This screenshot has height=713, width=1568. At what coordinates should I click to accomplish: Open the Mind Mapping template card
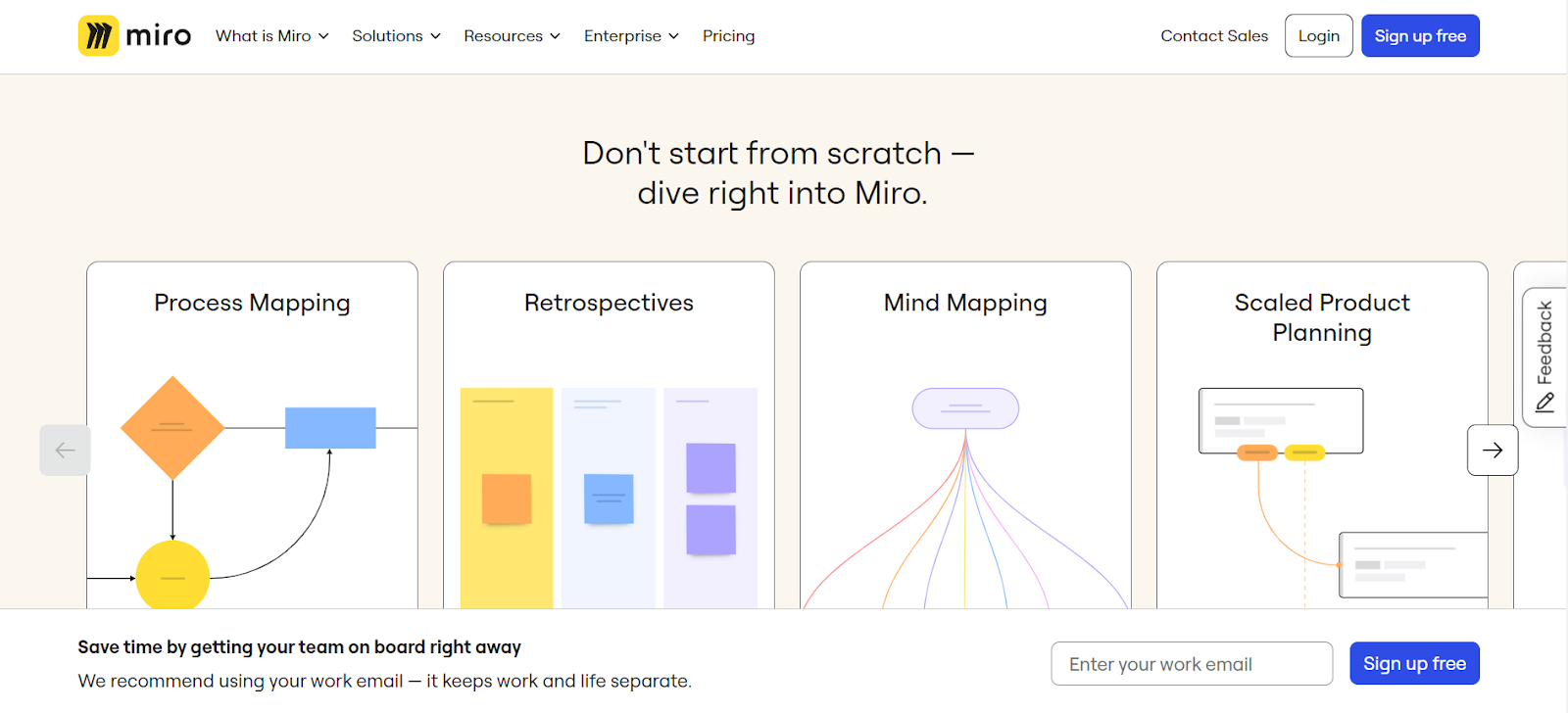(965, 436)
